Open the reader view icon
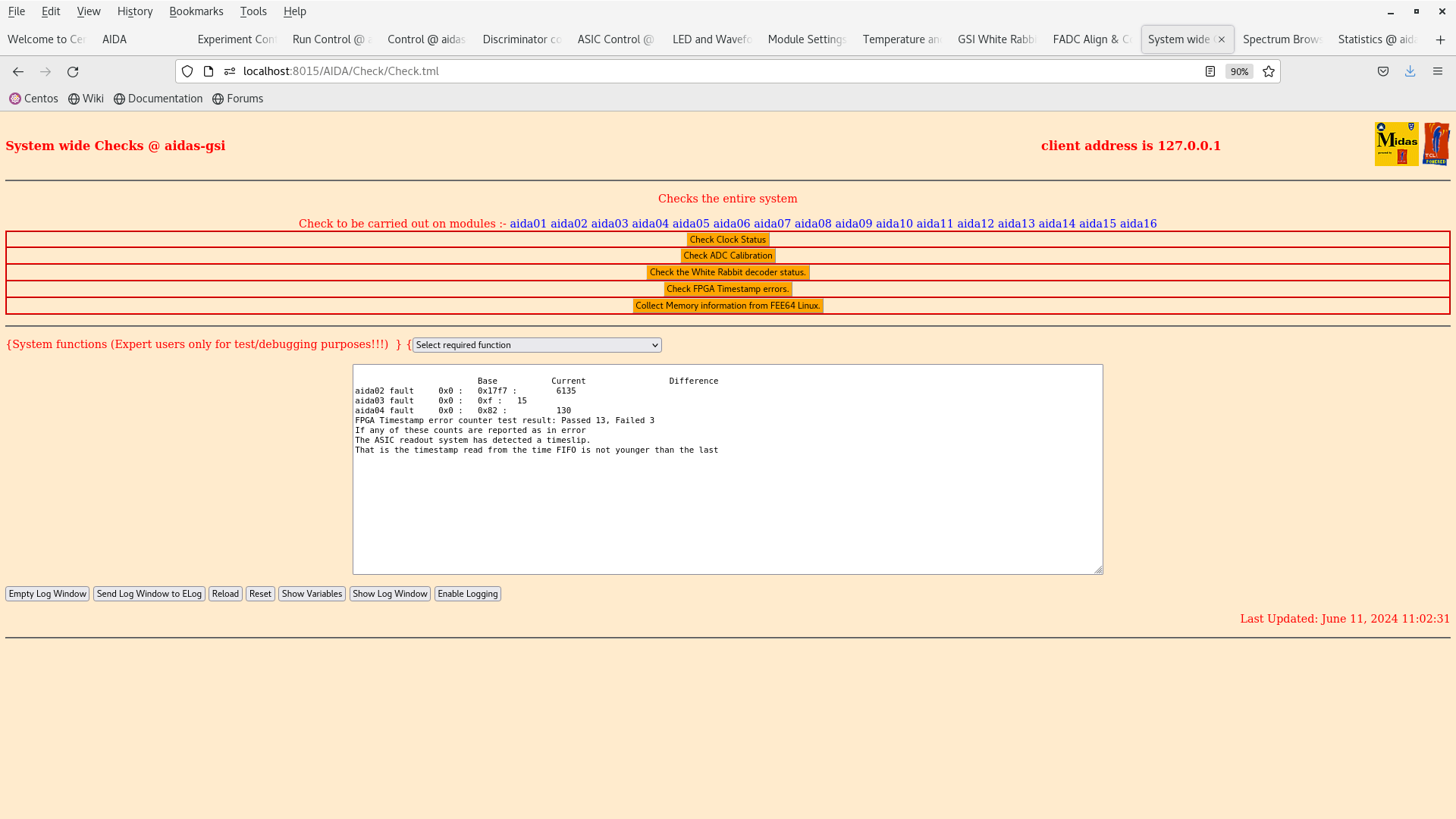Viewport: 1456px width, 819px height. tap(1210, 71)
